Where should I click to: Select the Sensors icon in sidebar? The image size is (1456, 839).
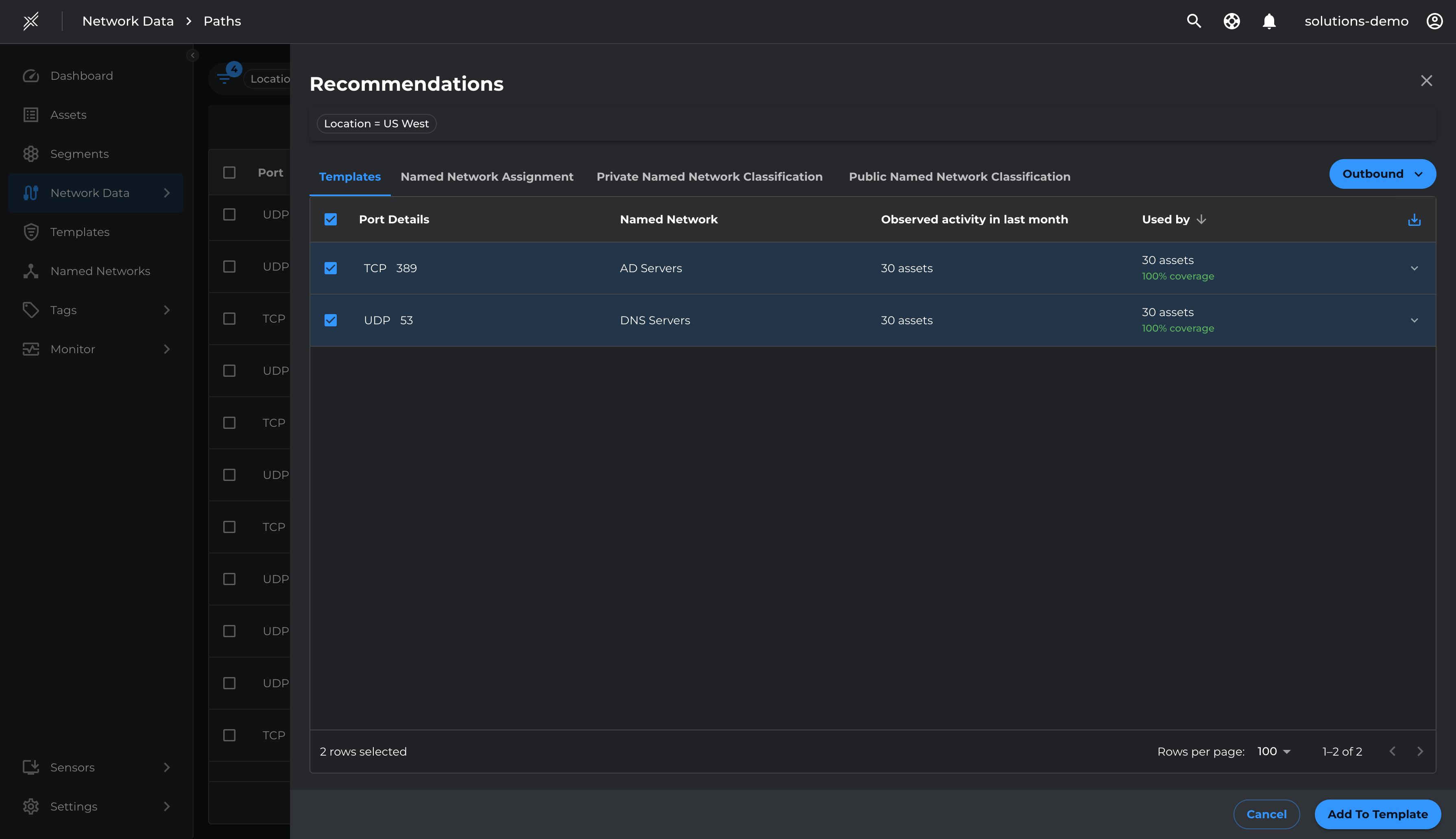coord(31,767)
